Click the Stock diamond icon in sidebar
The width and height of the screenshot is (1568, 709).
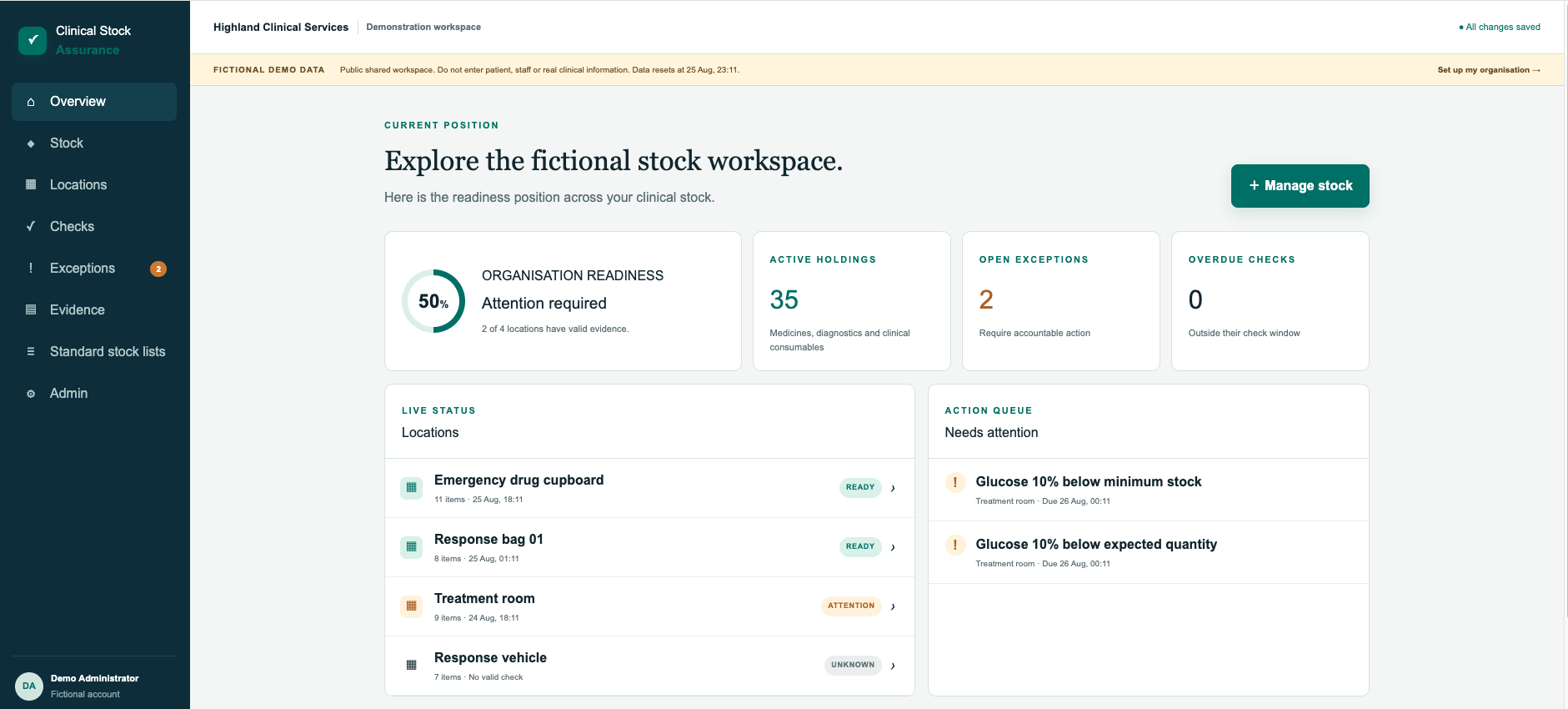31,143
